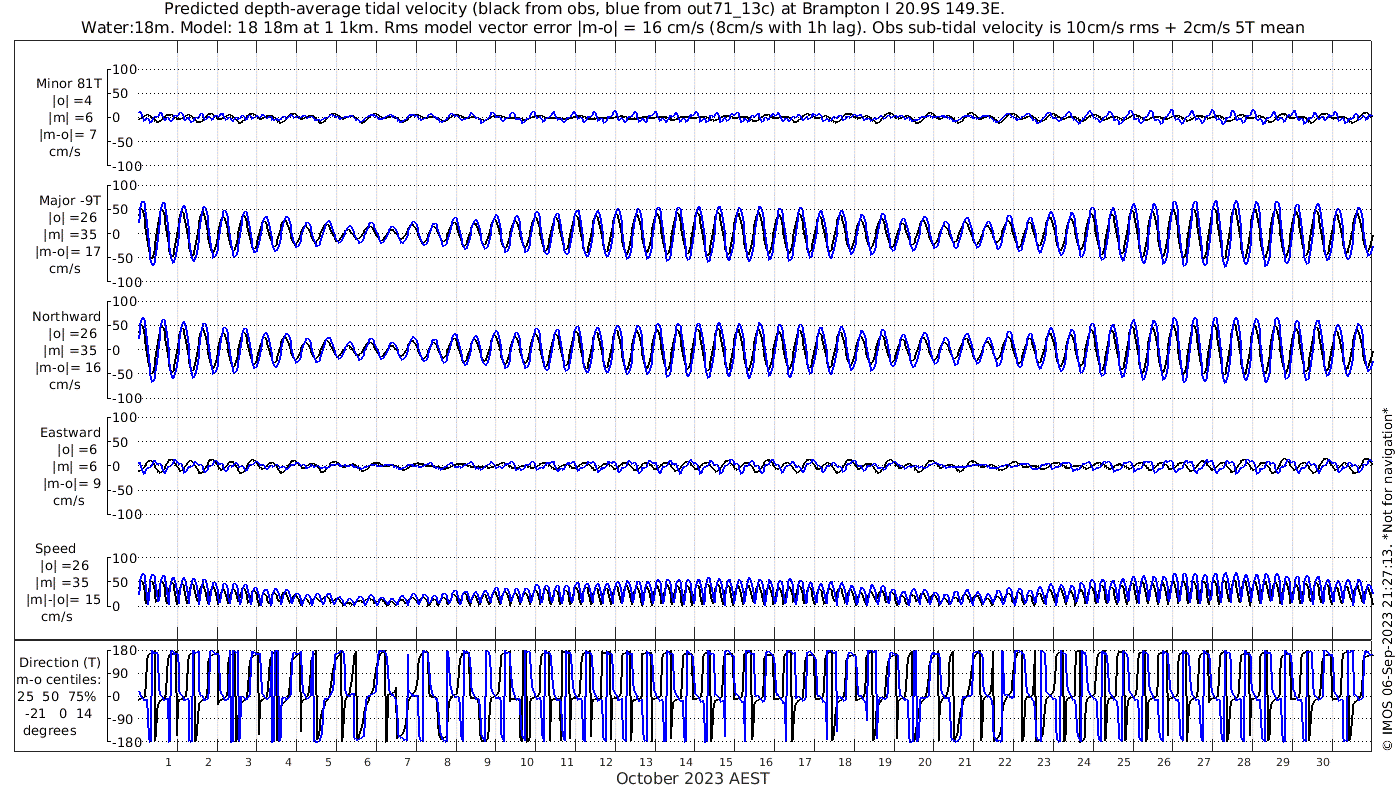Click the 'October 2023 AEST' axis label

tap(693, 778)
